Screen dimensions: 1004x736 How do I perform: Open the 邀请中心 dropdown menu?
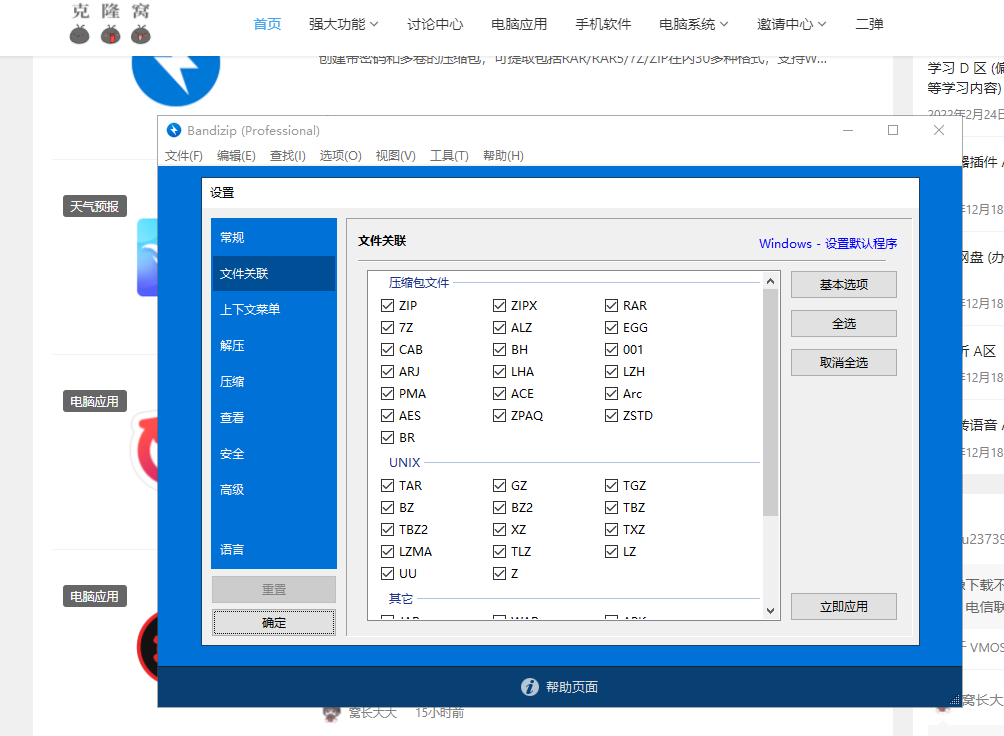(x=791, y=24)
